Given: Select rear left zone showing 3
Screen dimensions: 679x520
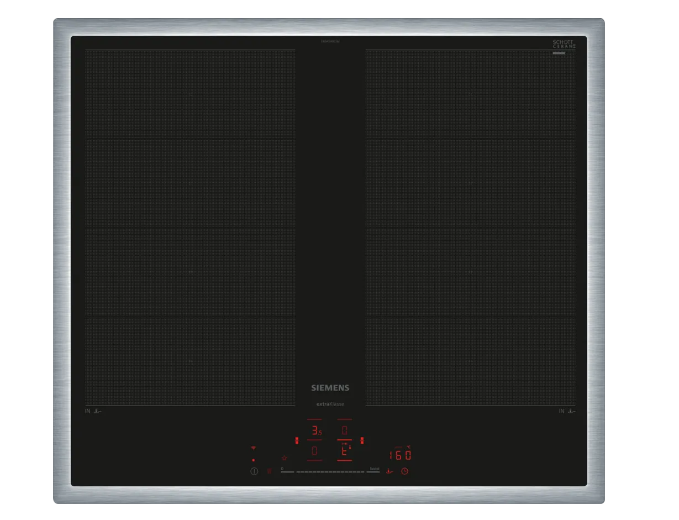Looking at the screenshot, I should point(316,431).
